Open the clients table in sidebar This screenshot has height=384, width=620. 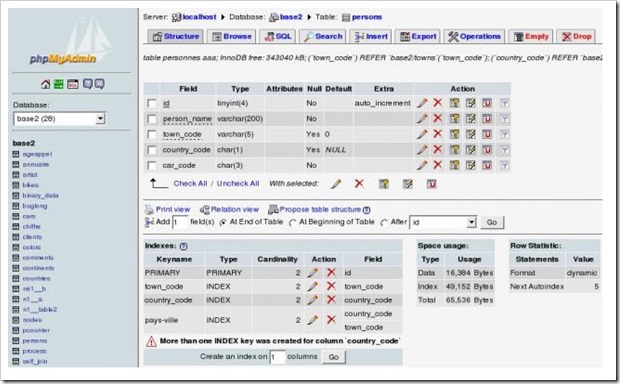pyautogui.click(x=32, y=237)
